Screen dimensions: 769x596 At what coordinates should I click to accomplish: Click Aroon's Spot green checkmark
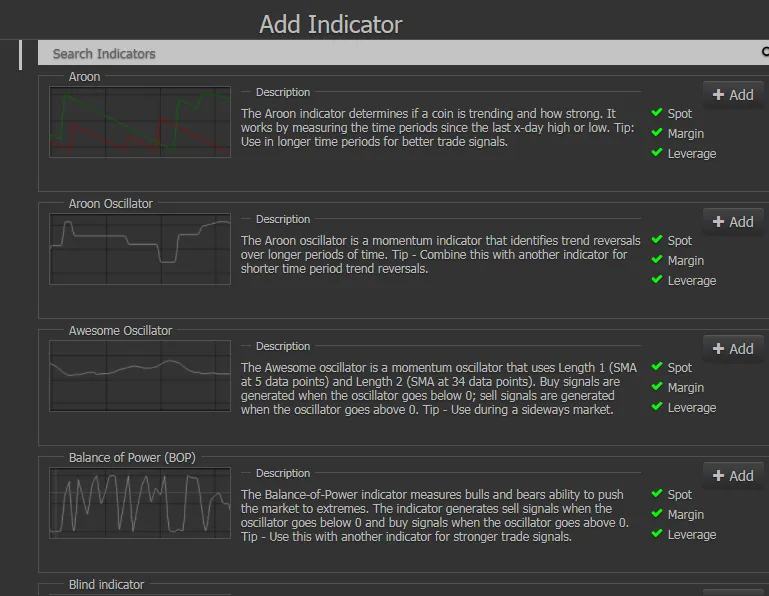[657, 112]
